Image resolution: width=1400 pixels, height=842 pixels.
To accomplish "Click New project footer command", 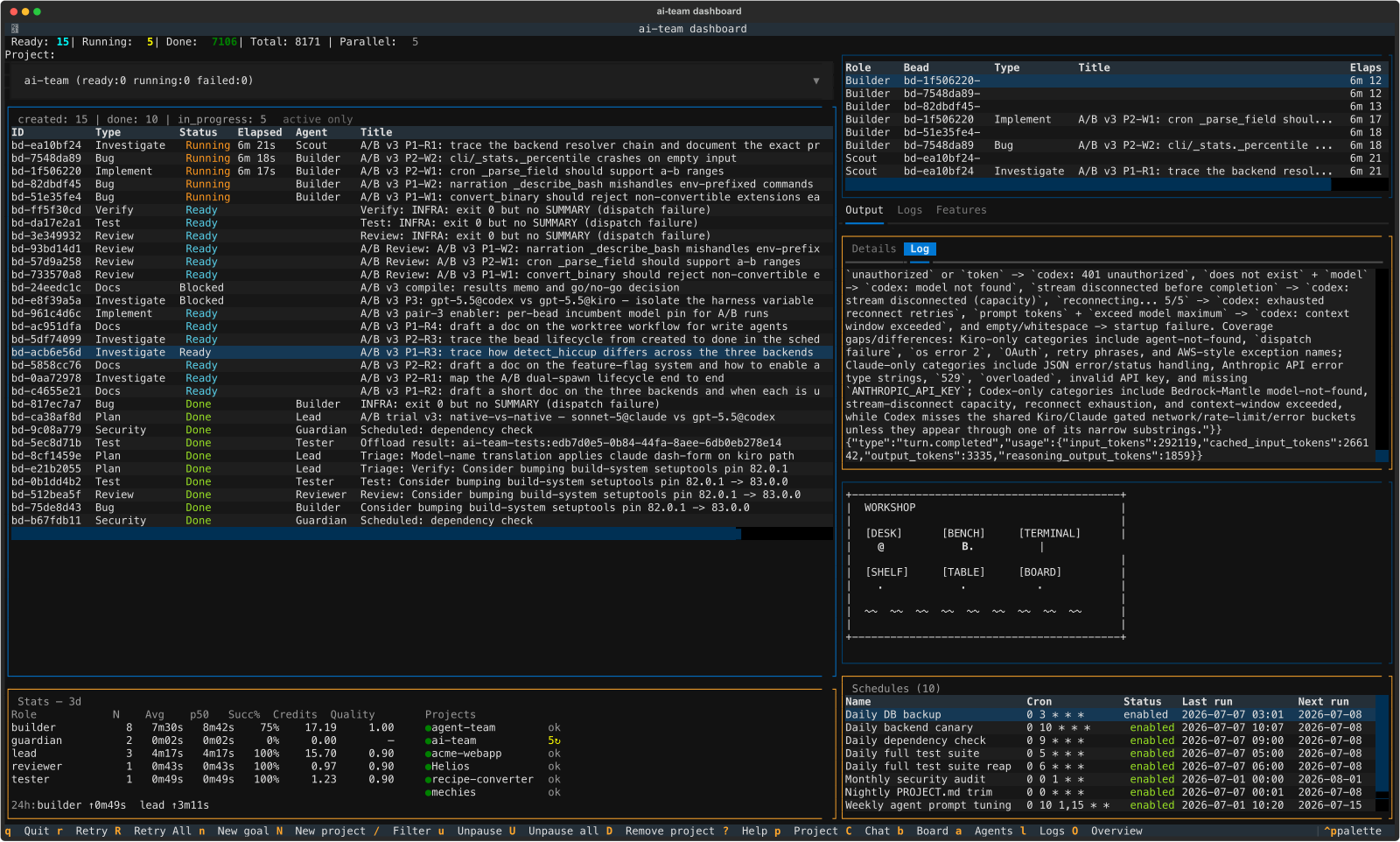I will click(x=330, y=831).
